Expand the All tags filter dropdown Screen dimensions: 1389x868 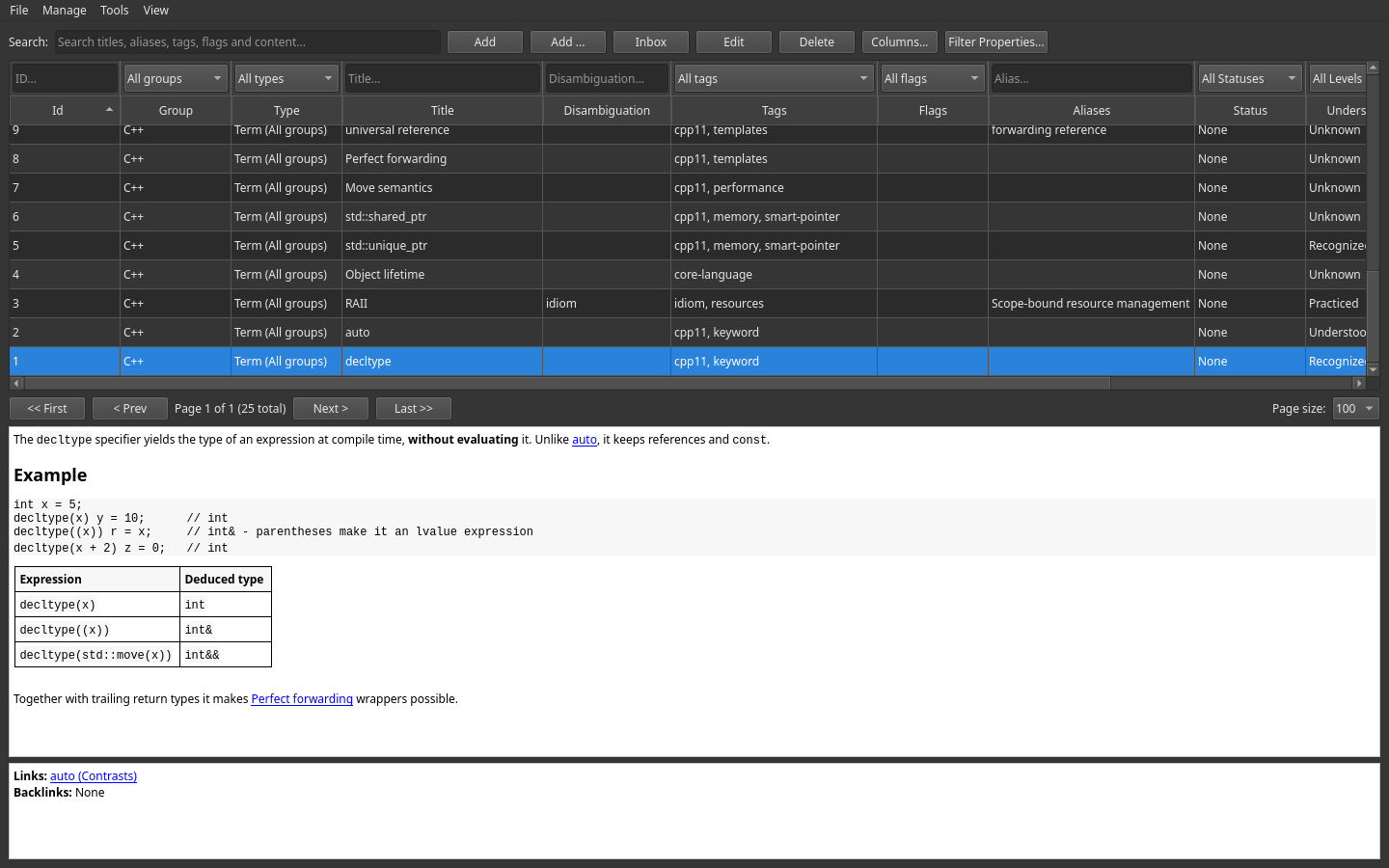click(774, 79)
